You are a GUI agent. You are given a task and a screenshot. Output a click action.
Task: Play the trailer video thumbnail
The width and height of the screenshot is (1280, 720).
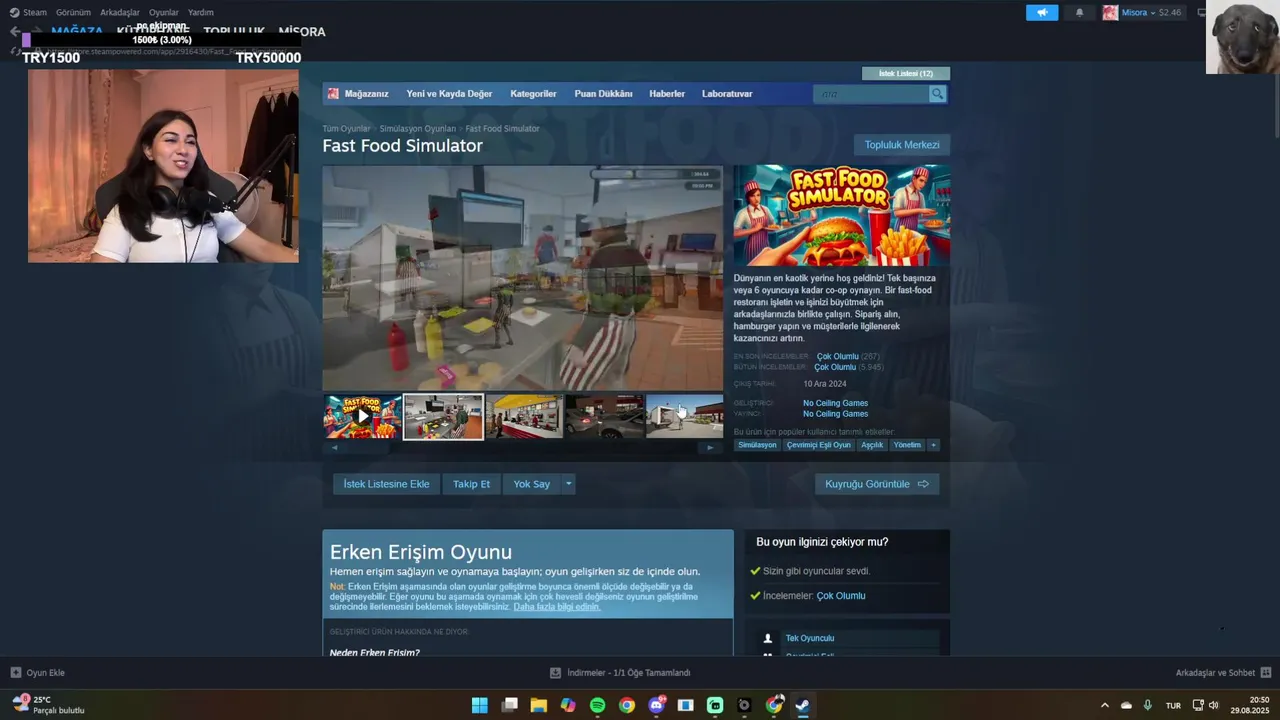click(362, 416)
